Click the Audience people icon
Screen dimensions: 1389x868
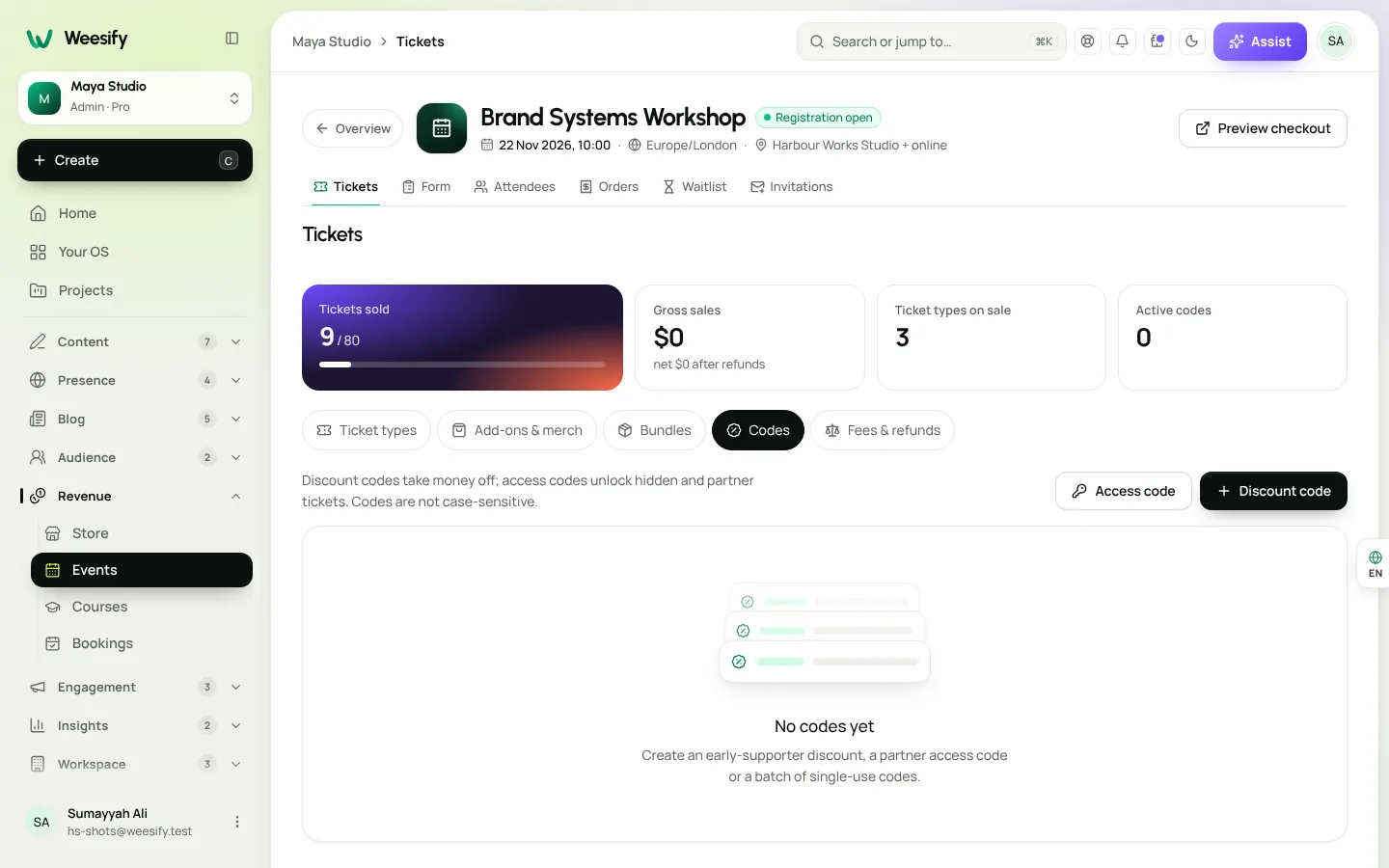[38, 457]
